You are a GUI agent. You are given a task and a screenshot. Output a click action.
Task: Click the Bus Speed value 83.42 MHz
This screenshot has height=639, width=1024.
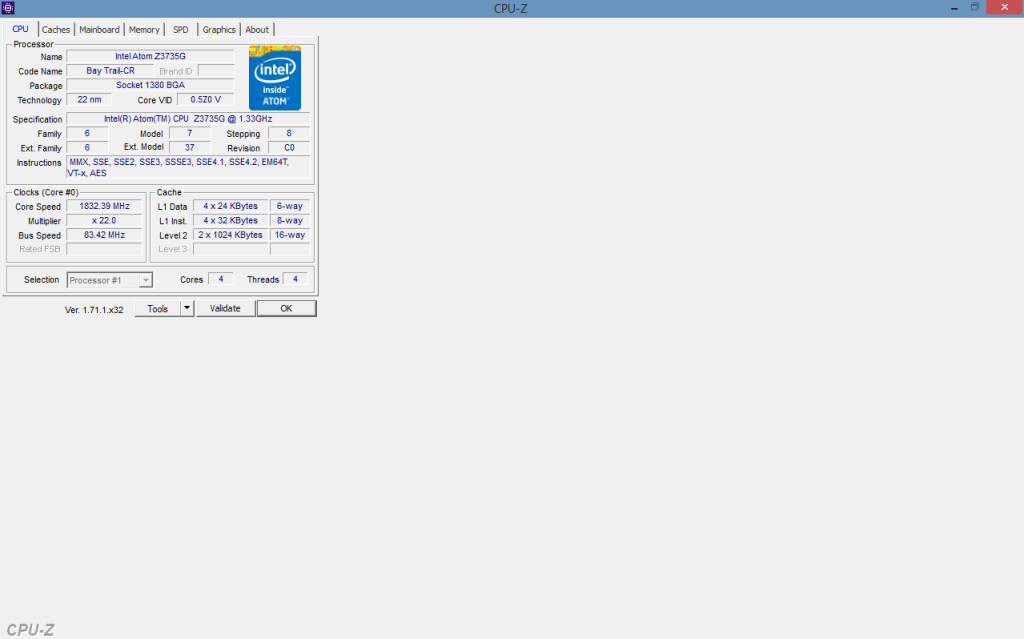tap(104, 235)
